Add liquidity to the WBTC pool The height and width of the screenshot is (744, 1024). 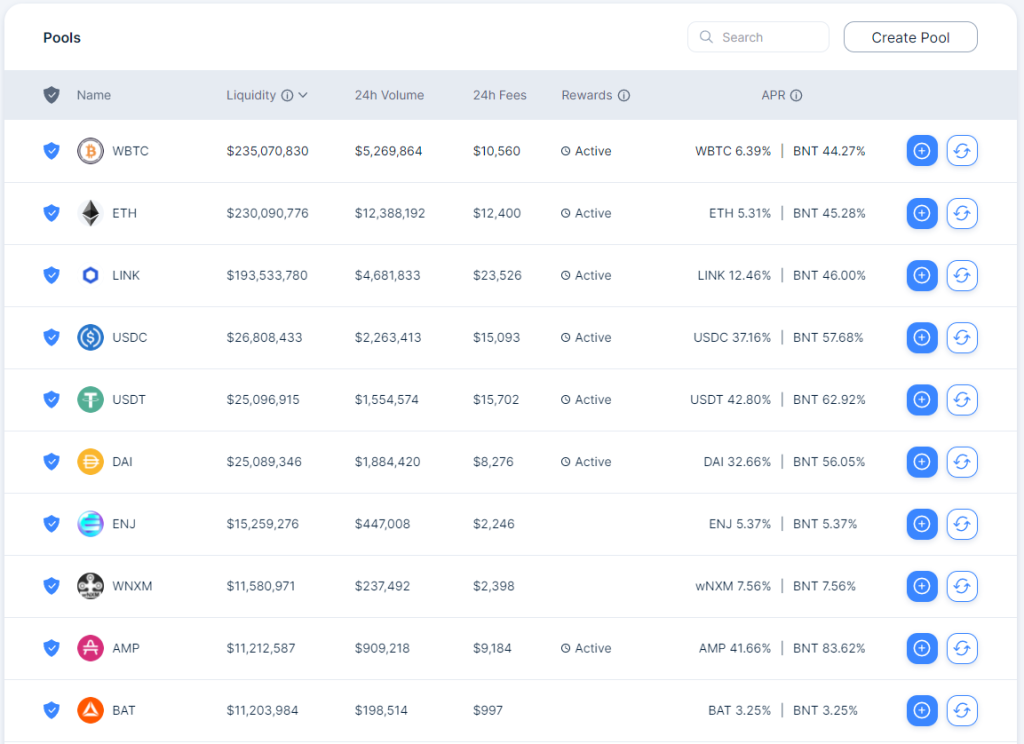921,151
